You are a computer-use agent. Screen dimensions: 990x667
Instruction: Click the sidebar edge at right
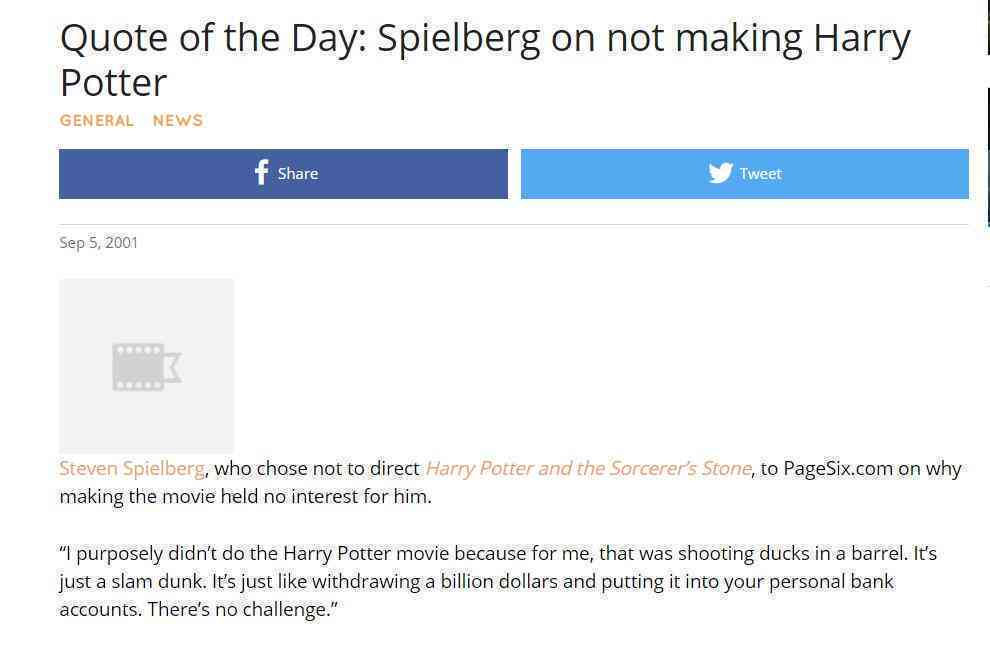pyautogui.click(x=987, y=158)
